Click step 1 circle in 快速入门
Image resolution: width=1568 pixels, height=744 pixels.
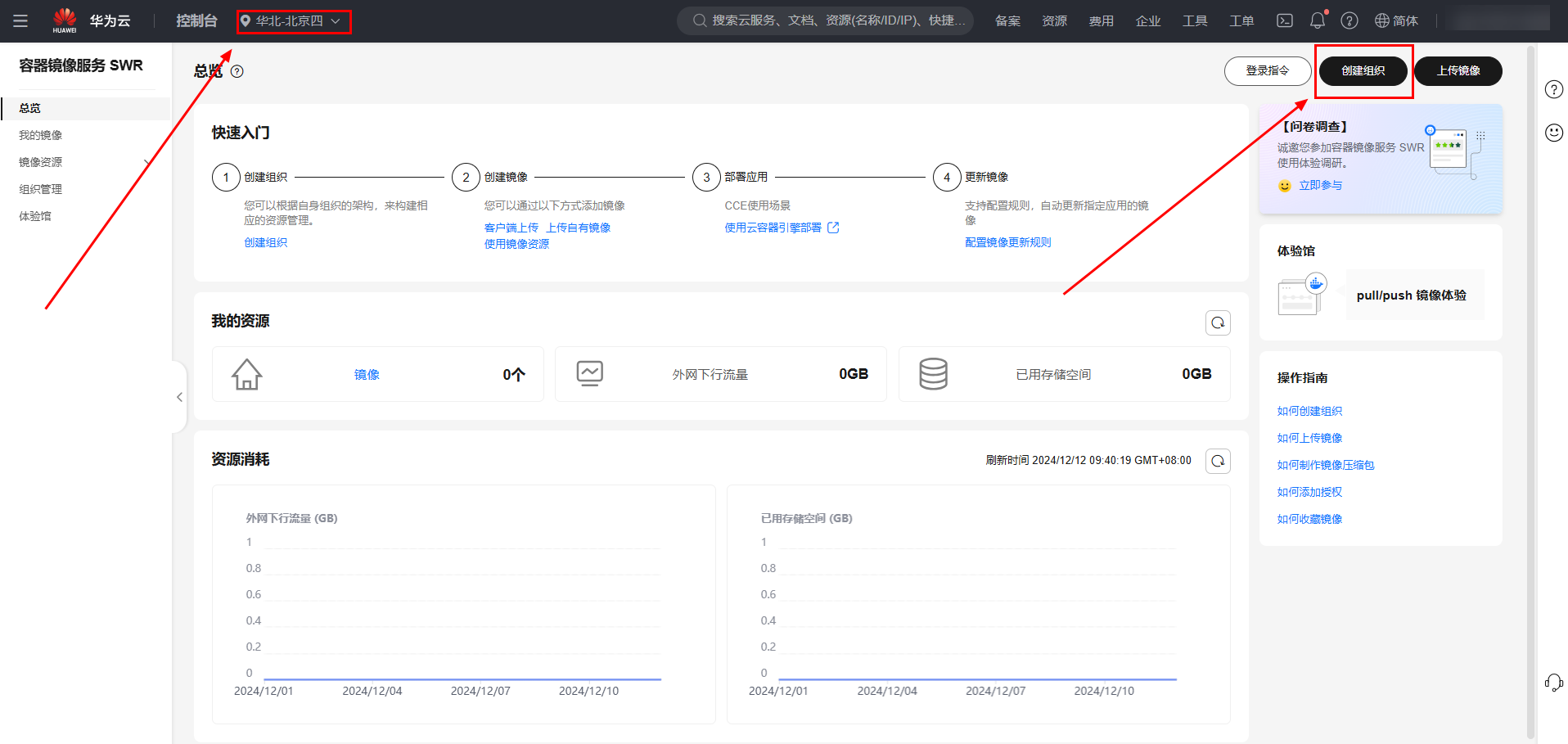tap(226, 177)
